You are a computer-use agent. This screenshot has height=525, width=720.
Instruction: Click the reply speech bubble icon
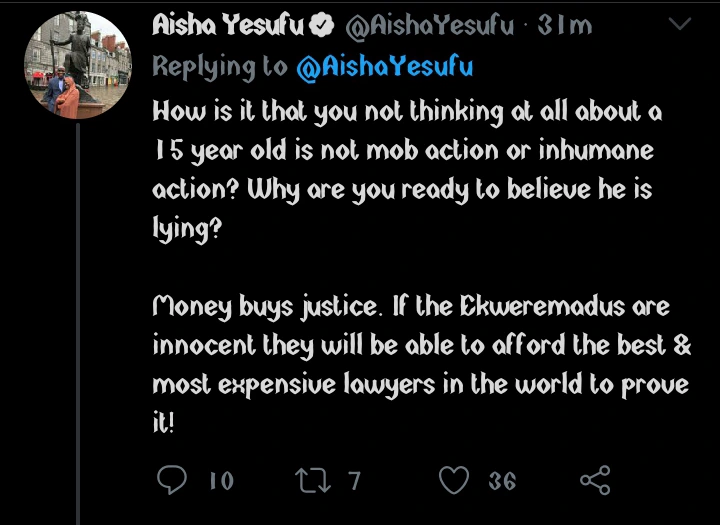point(172,481)
